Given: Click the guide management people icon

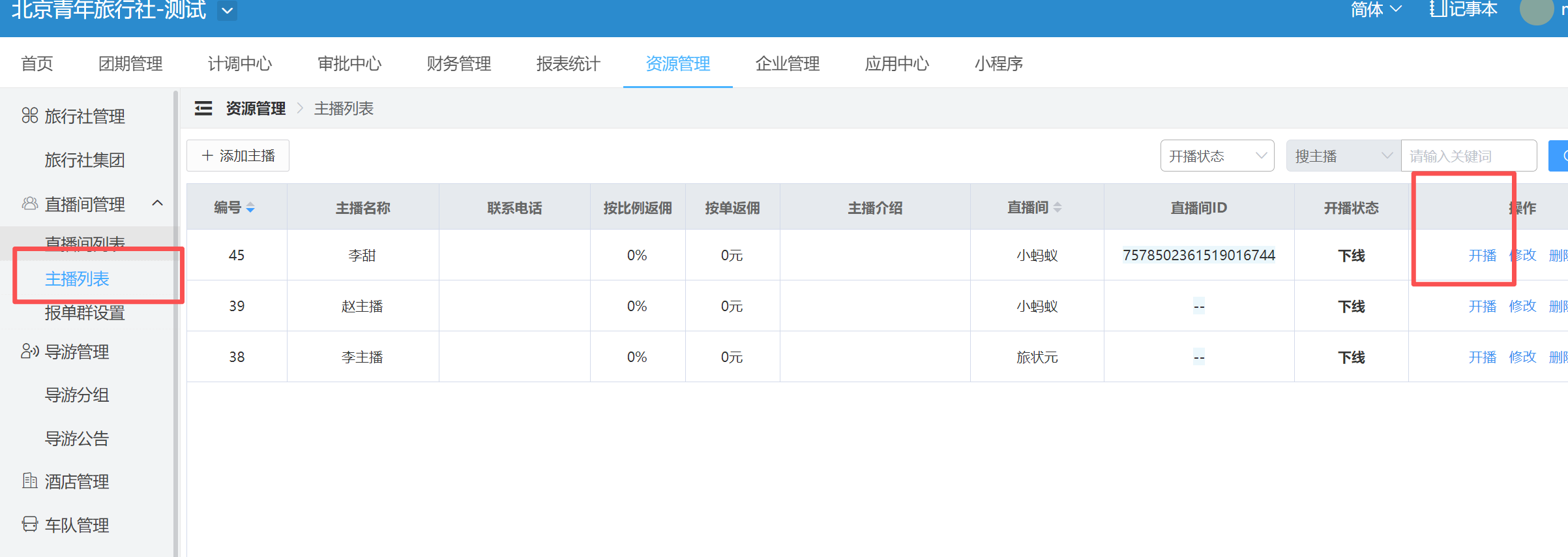Looking at the screenshot, I should click(29, 352).
